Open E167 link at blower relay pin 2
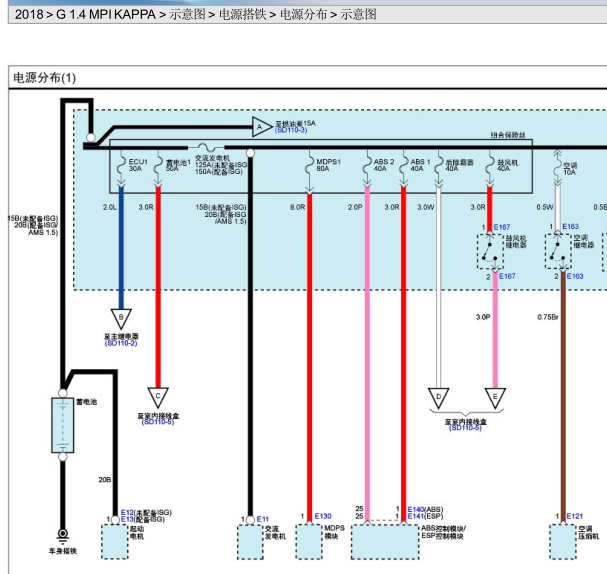 coord(507,276)
